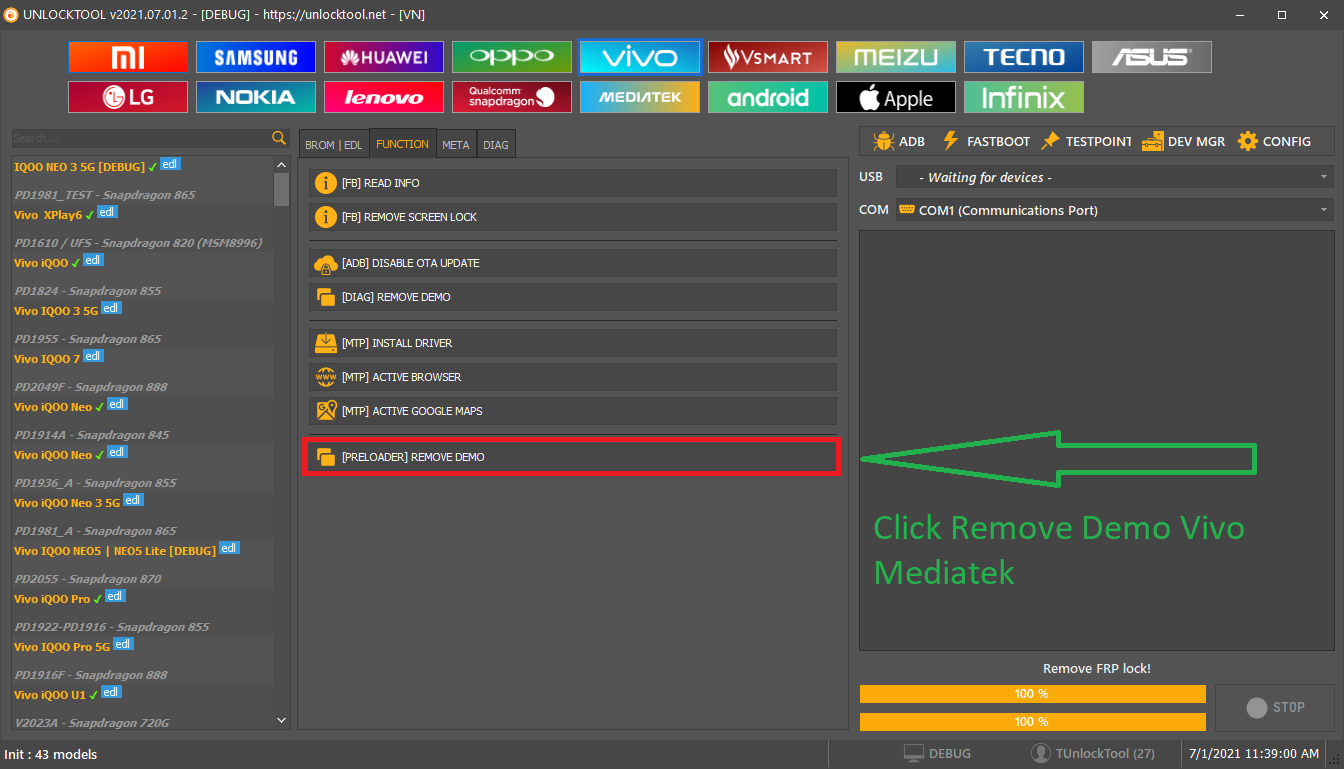Open the Testpoint tool
This screenshot has height=769, width=1344.
pos(1086,141)
